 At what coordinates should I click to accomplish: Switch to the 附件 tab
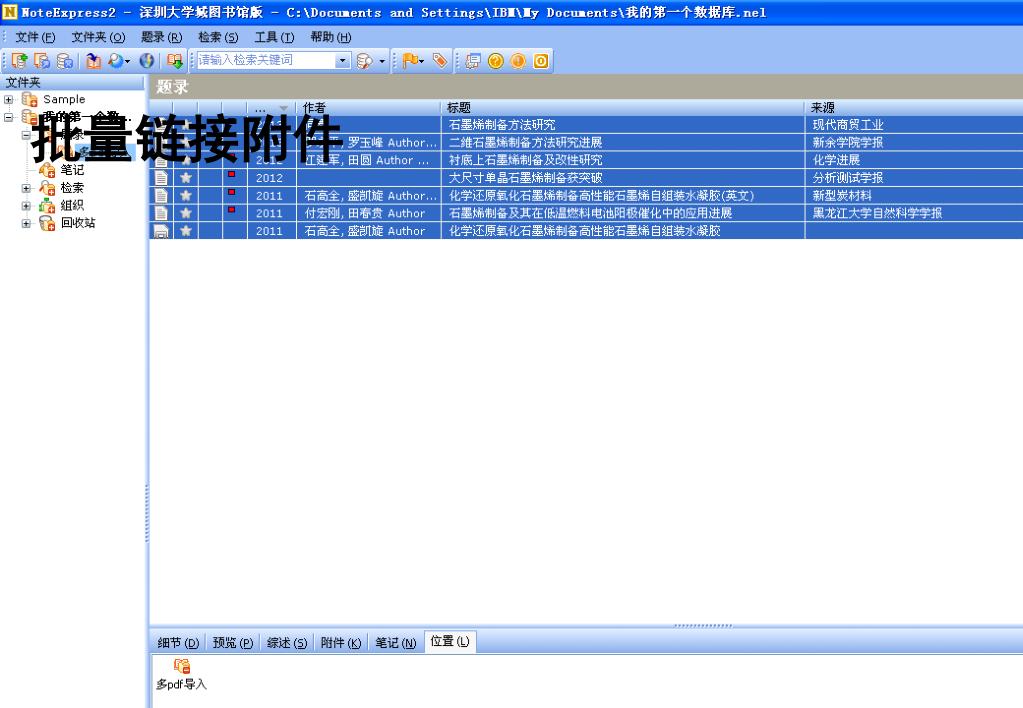click(x=340, y=642)
